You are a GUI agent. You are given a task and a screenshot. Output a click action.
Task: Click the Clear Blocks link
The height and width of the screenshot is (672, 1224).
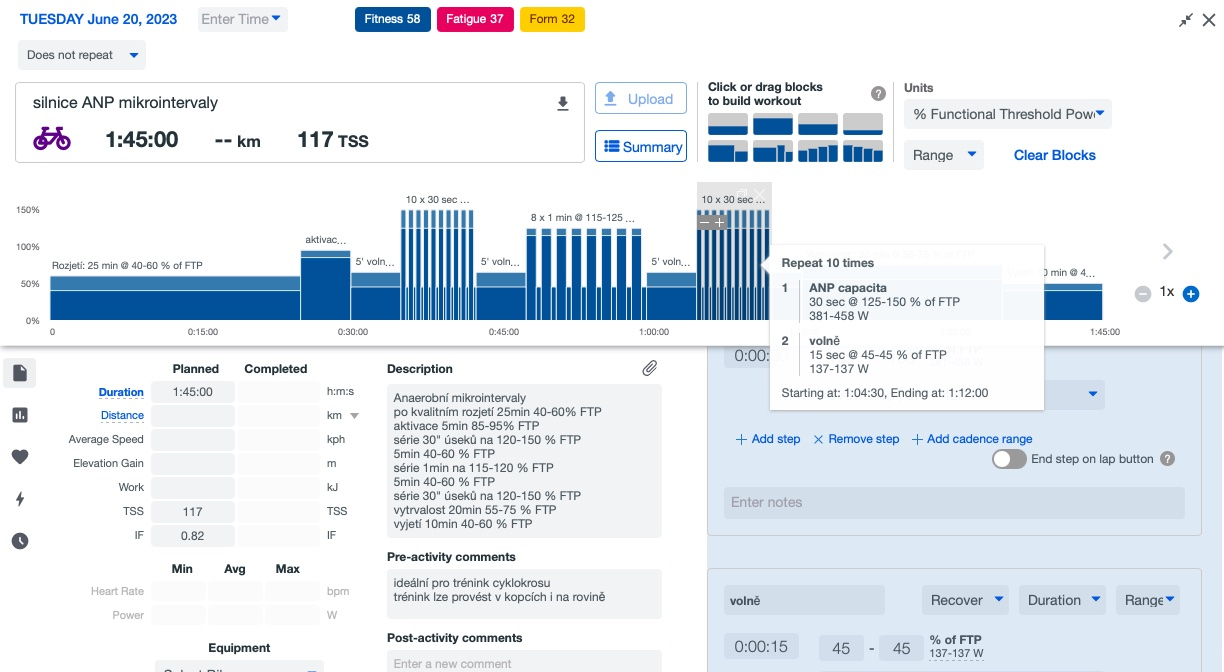pos(1055,155)
